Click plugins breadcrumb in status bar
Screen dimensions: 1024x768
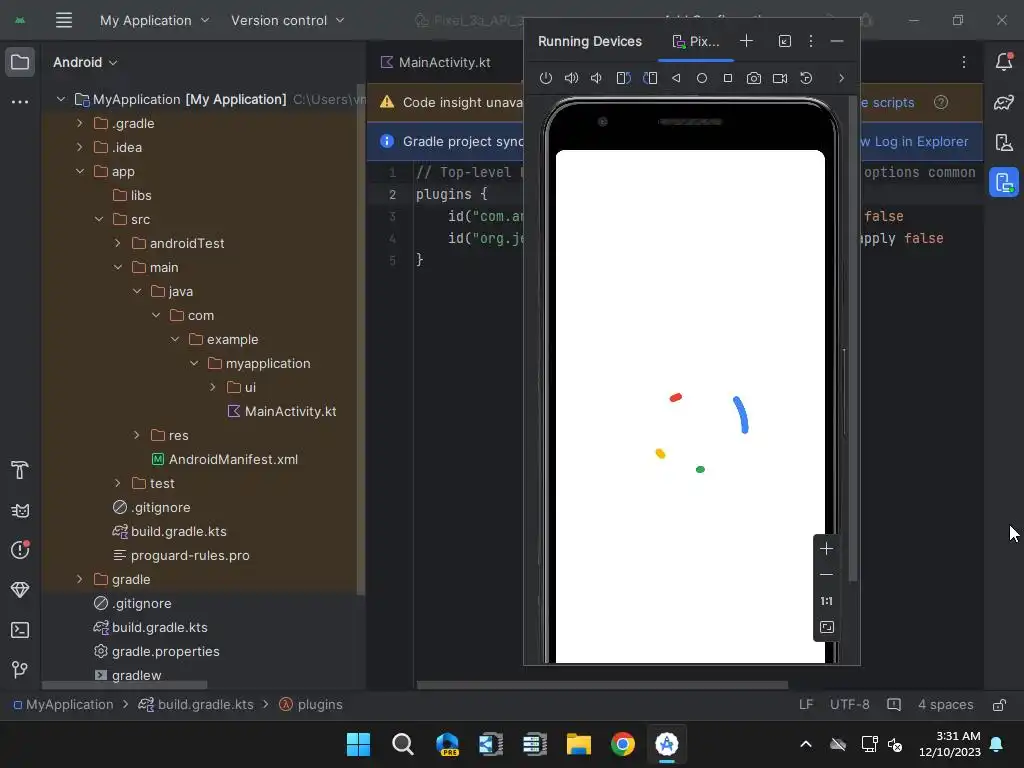click(x=311, y=705)
